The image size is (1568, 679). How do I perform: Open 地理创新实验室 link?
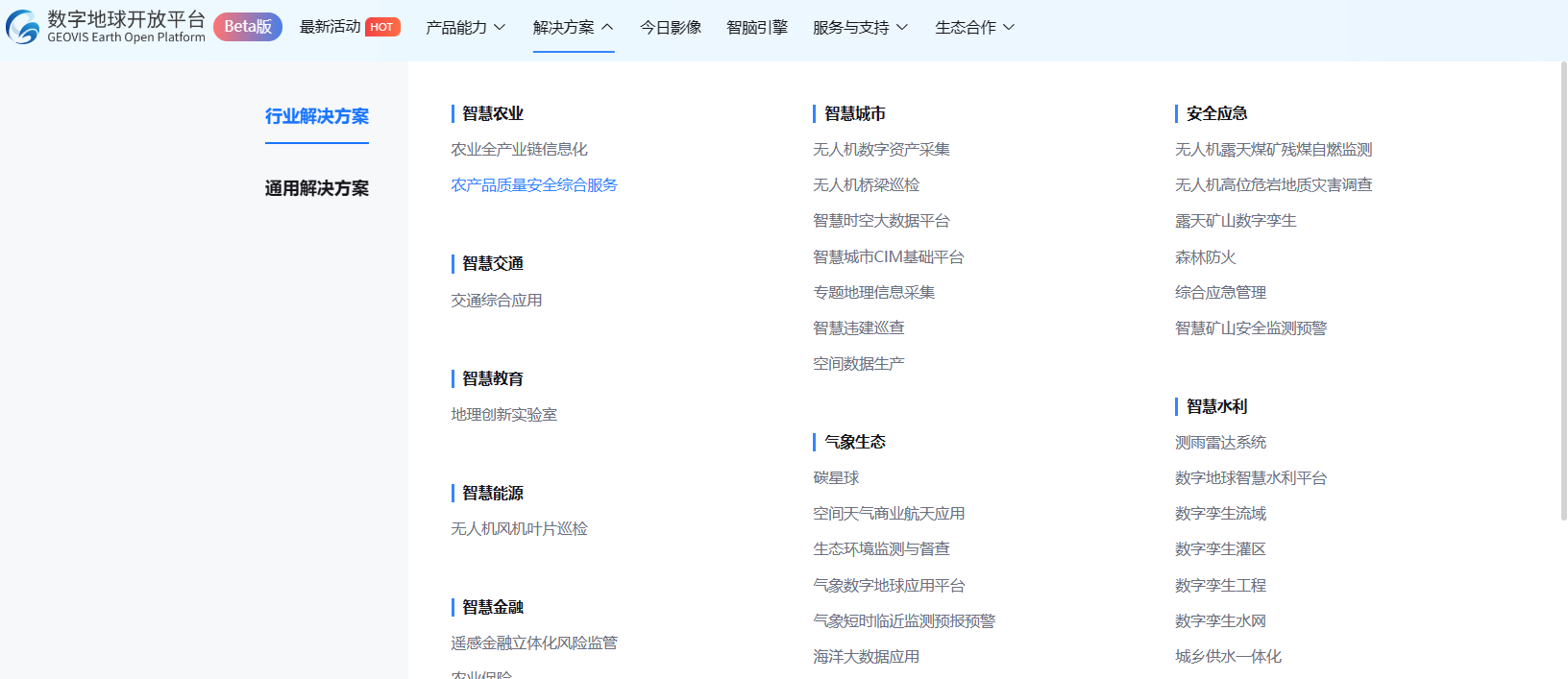[x=504, y=415]
